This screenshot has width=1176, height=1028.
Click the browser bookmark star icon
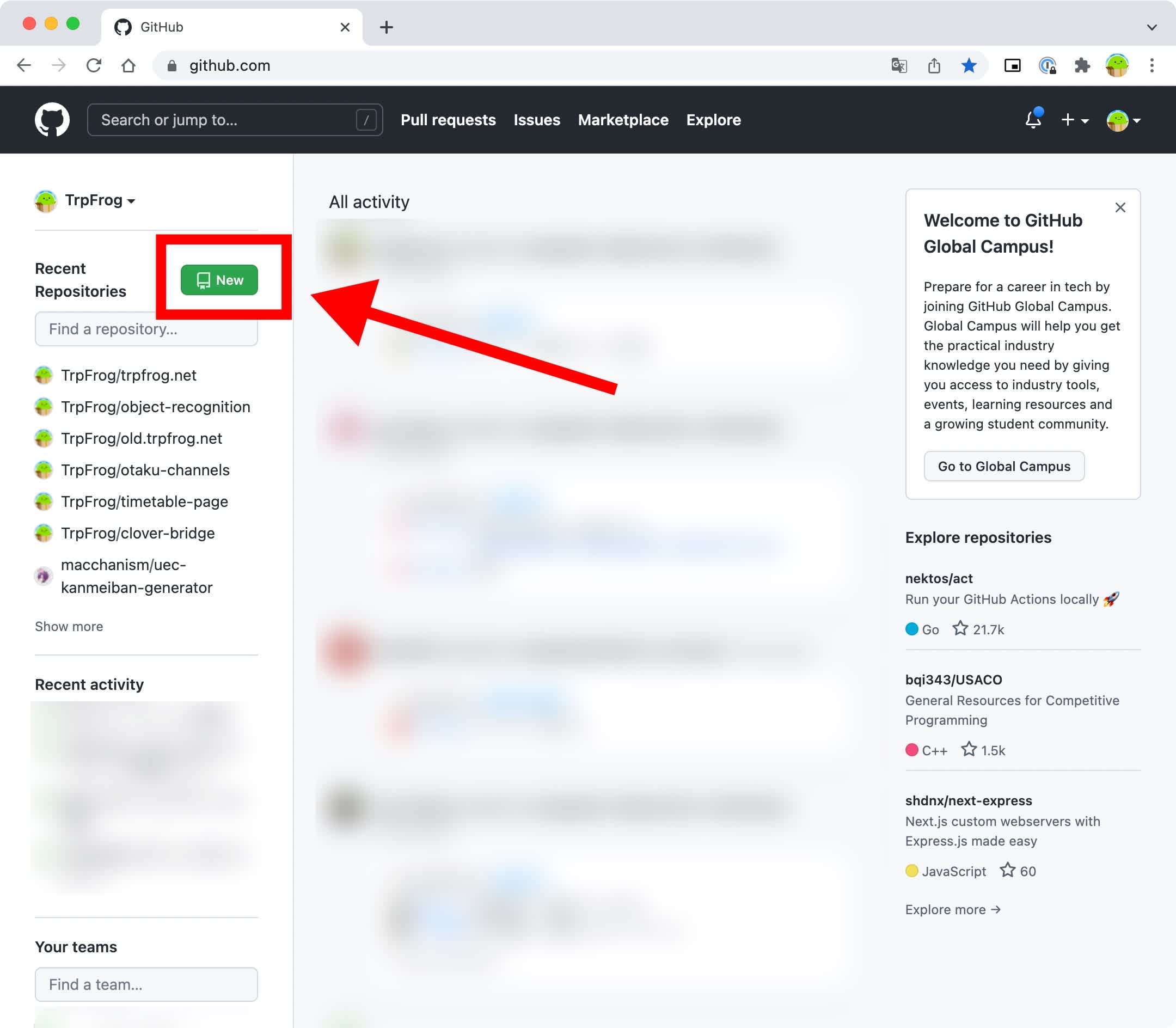click(x=969, y=65)
